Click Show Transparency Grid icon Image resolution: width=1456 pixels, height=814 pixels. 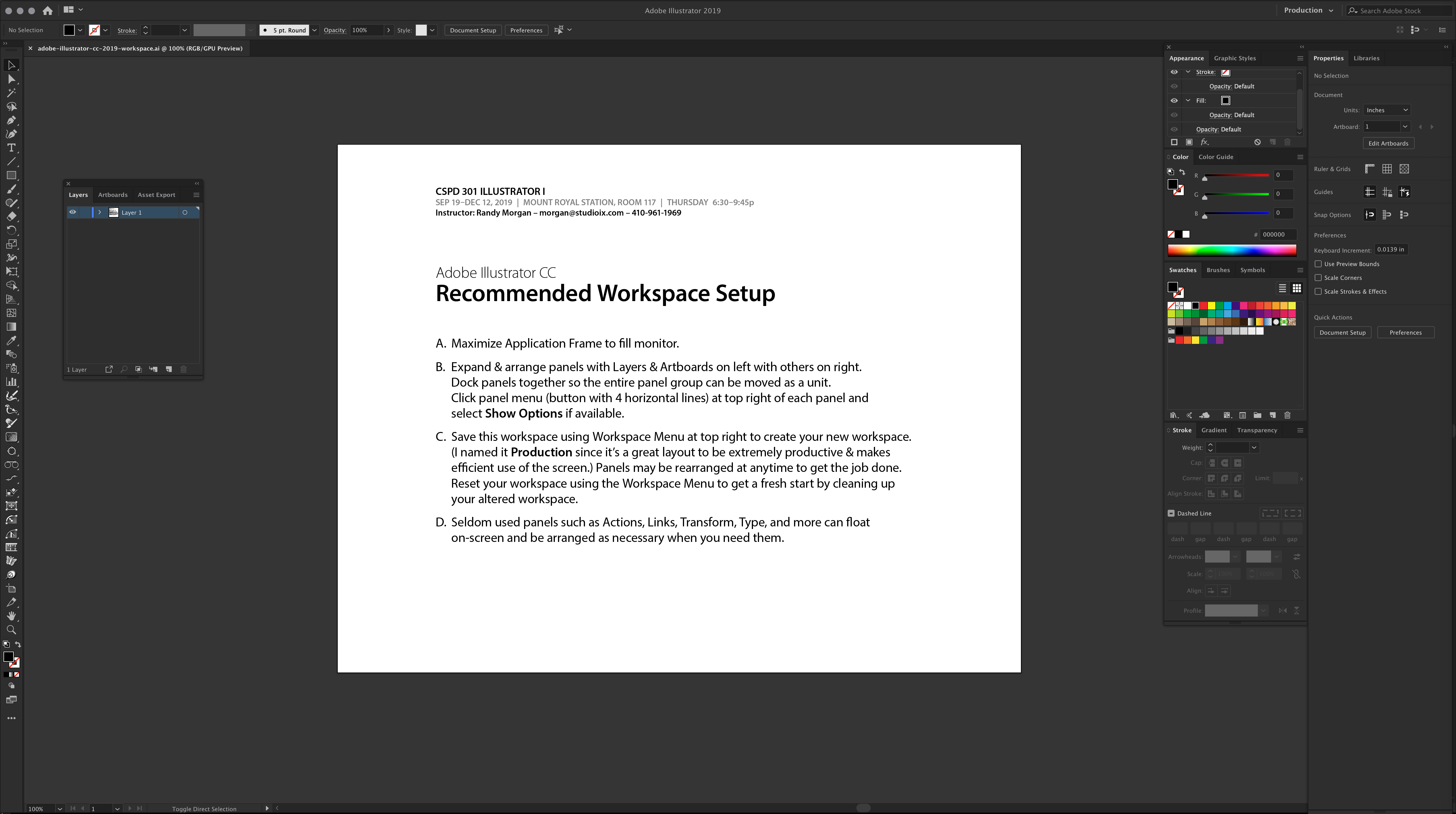(x=1405, y=169)
